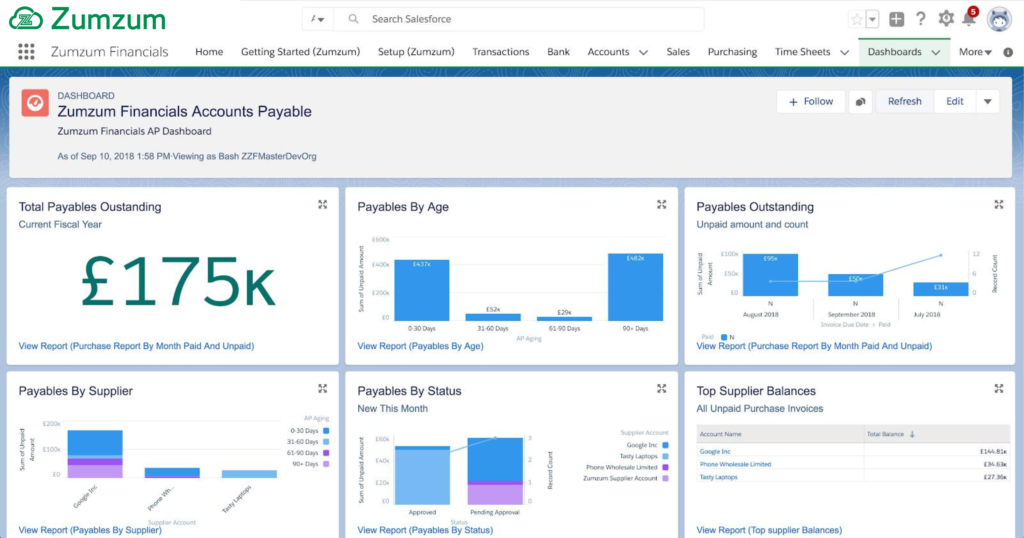
Task: Click the 0-30 Days legend swatch
Action: coord(326,431)
